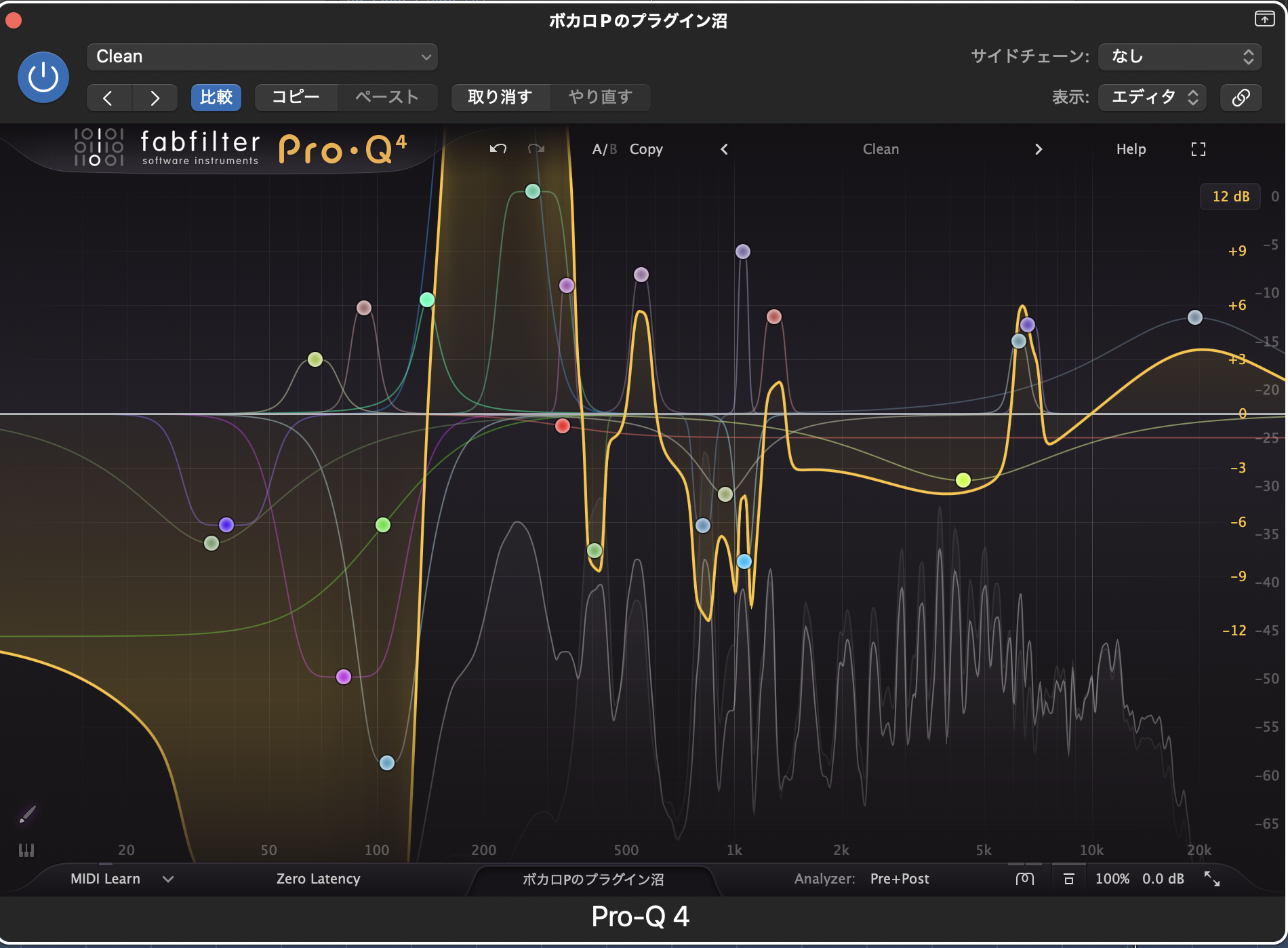The height and width of the screenshot is (948, 1288).
Task: Go to next preset with right arrow
Action: pos(155,98)
